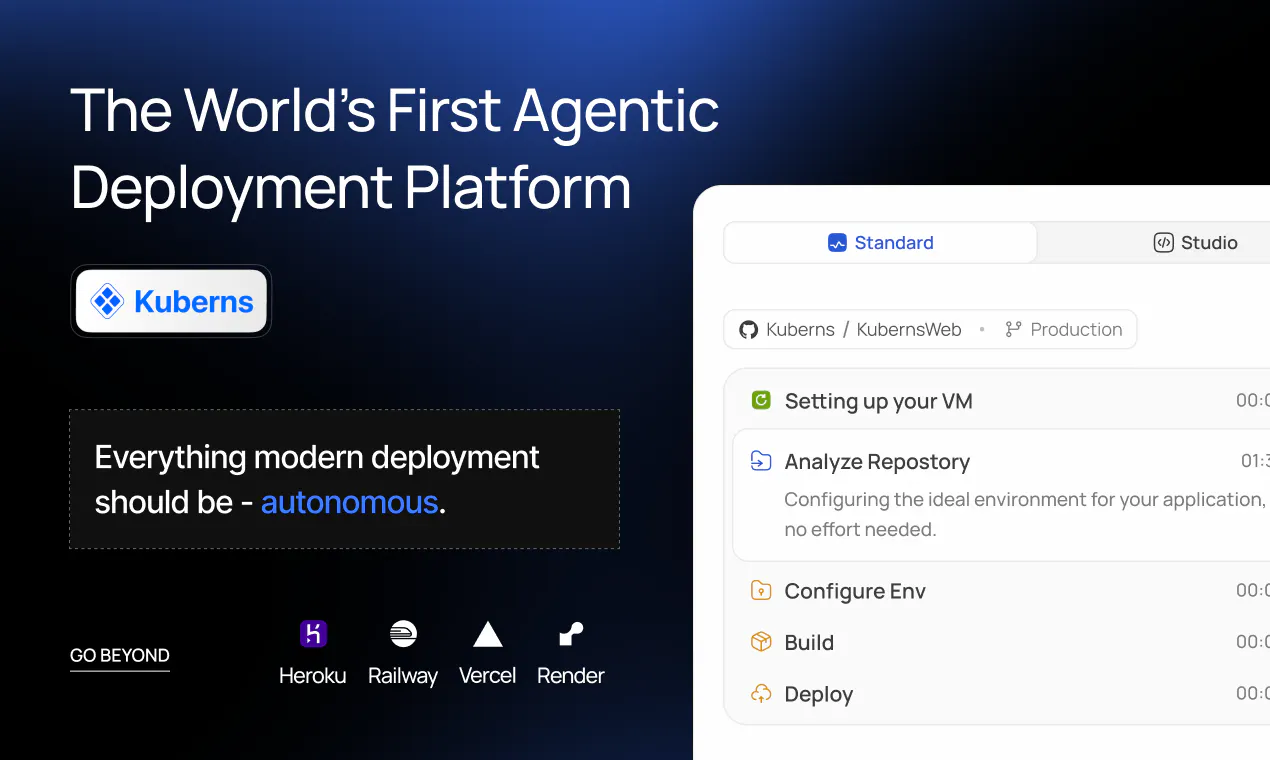Screen dimensions: 1270x760
Task: Click the GitHub icon beside Kuberns / KubernsWeb
Action: pos(748,329)
